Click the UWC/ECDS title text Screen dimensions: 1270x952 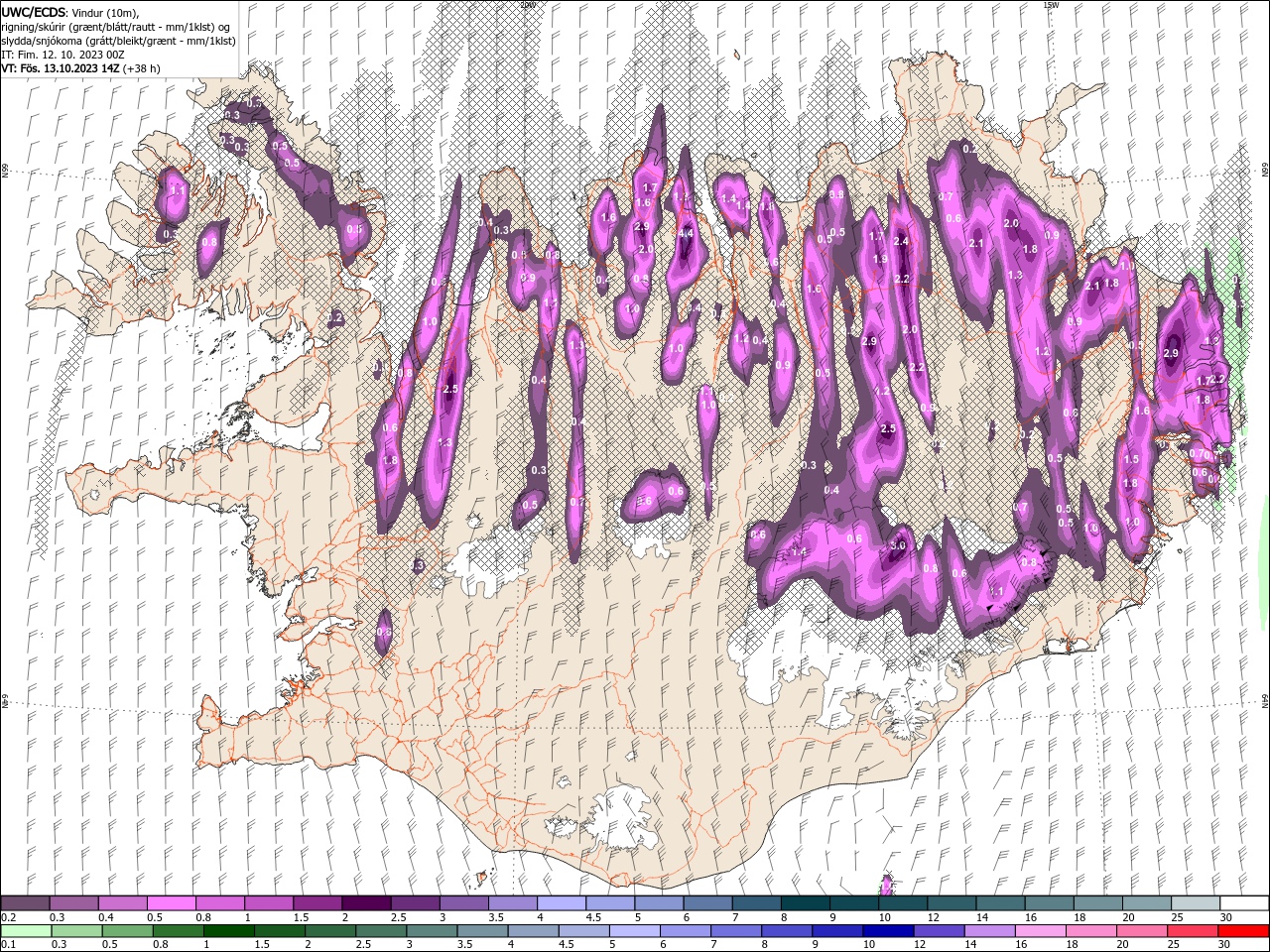tap(35, 12)
